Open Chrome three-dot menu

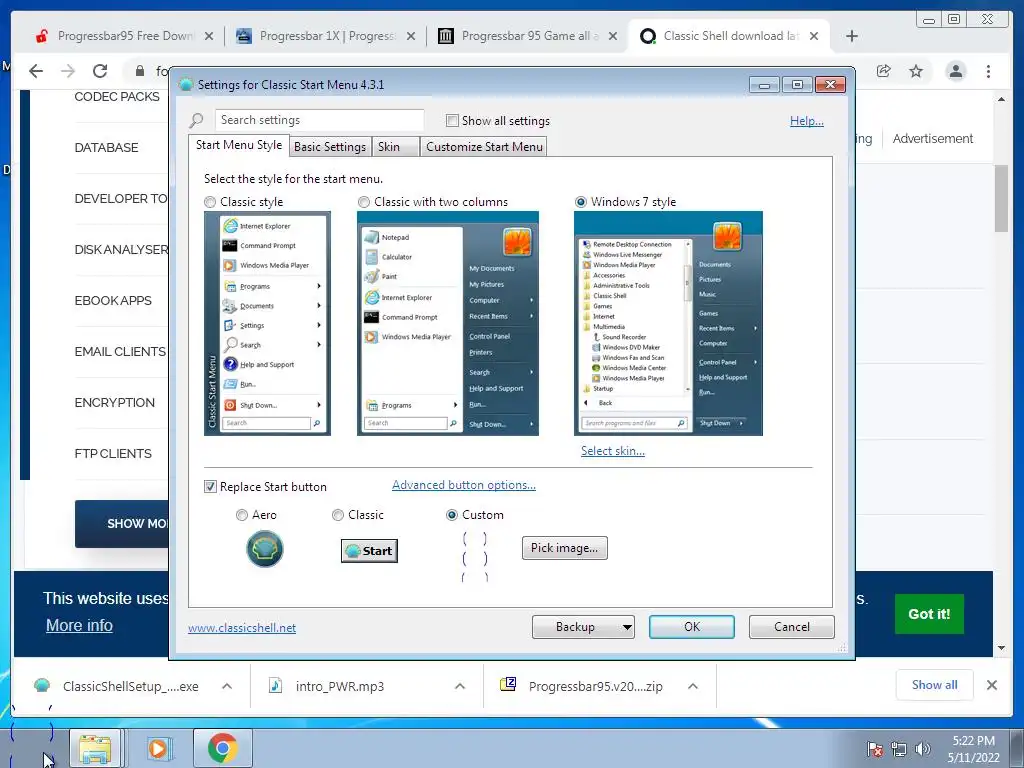[988, 71]
